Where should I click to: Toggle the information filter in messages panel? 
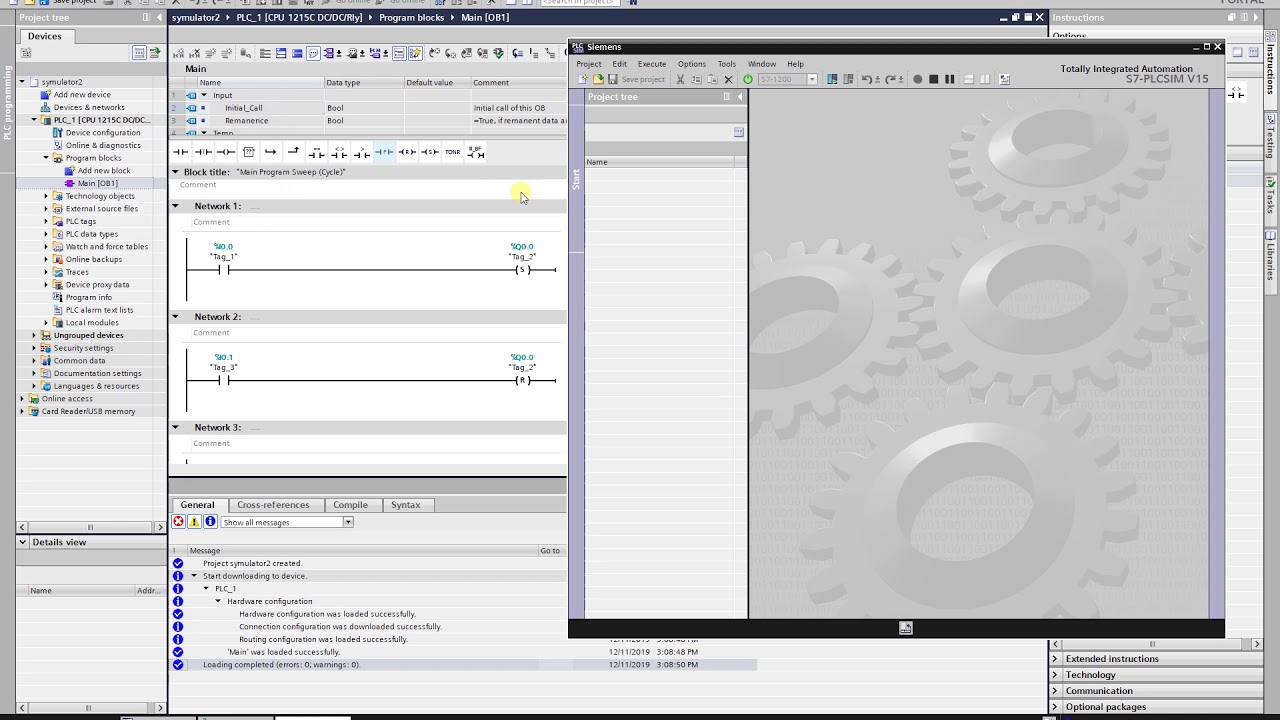[210, 522]
